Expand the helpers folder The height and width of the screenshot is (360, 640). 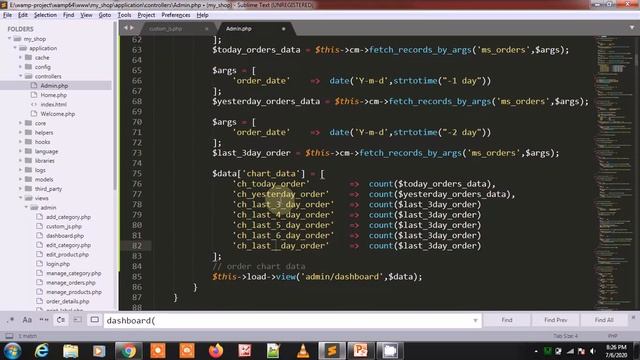click(20, 133)
